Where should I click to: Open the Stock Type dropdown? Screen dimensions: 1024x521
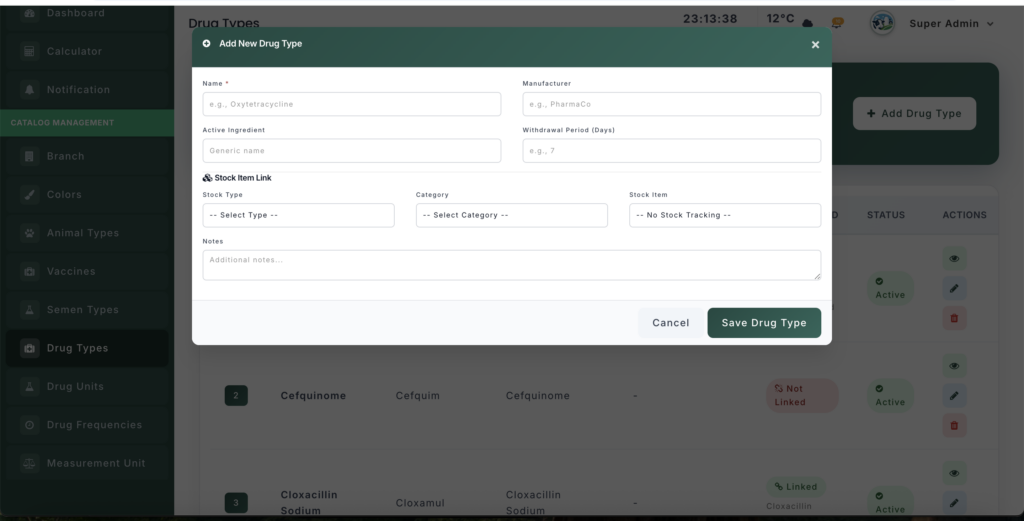pos(298,215)
